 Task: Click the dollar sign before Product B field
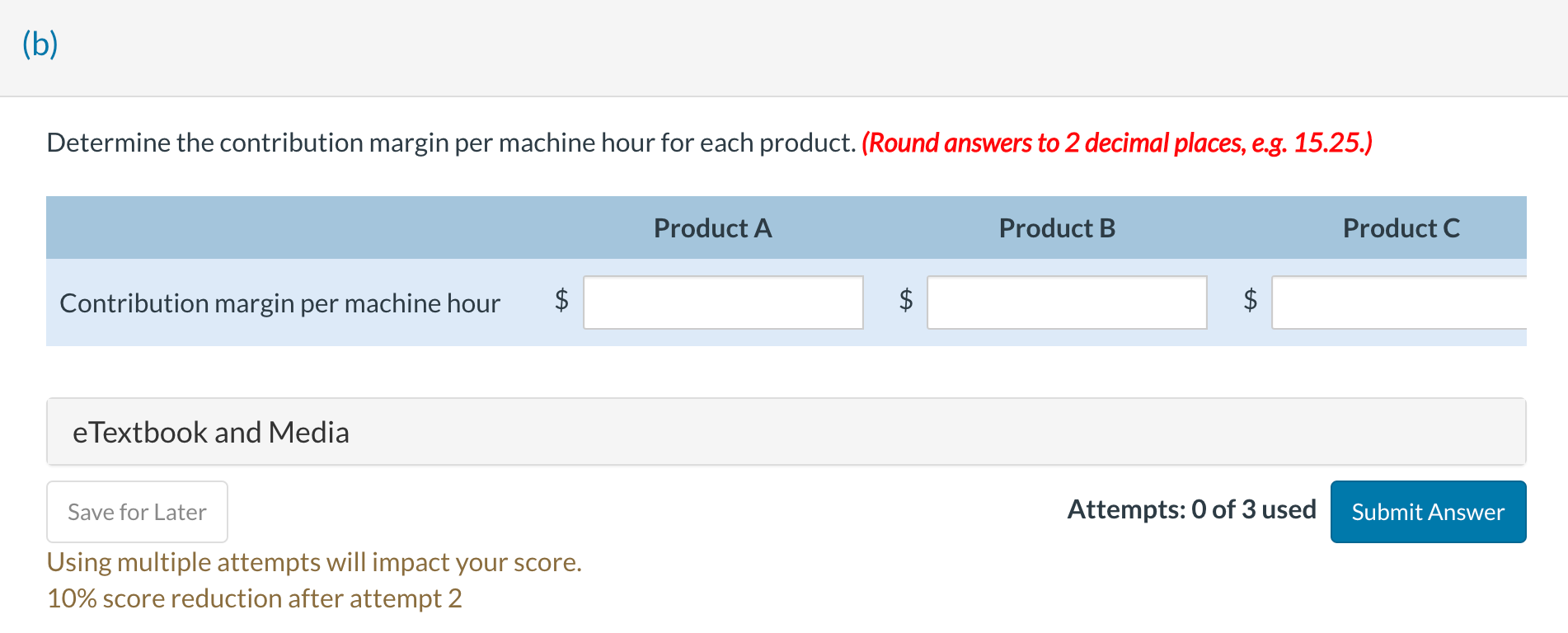point(905,302)
